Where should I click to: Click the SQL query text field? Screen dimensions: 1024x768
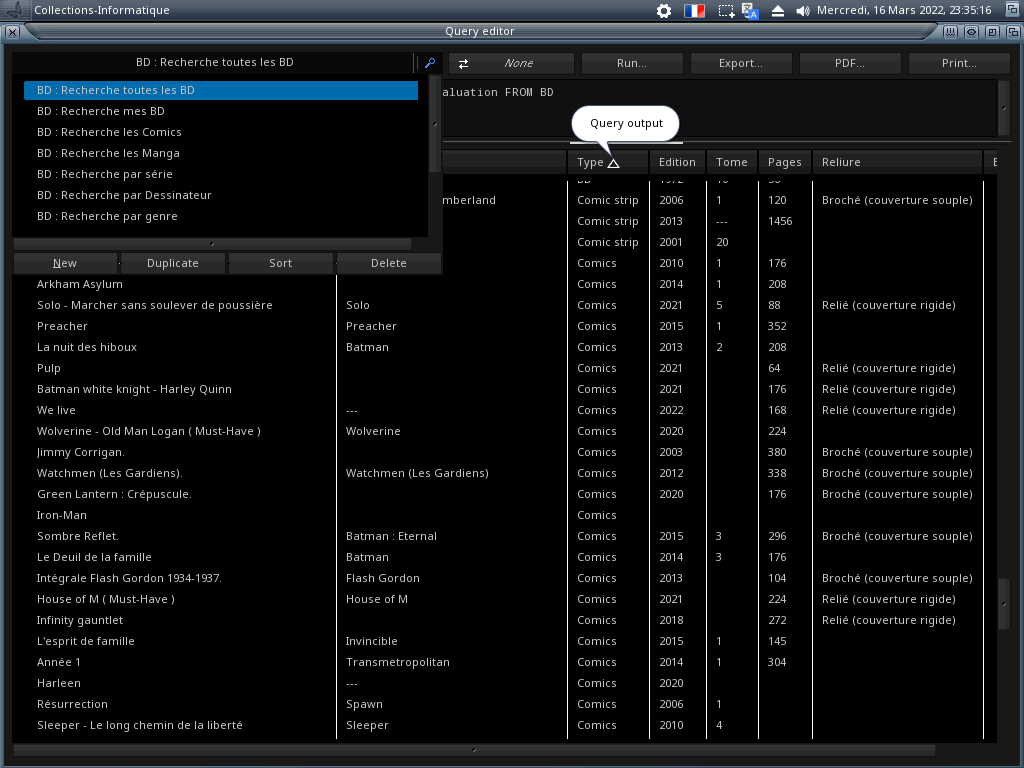(718, 108)
